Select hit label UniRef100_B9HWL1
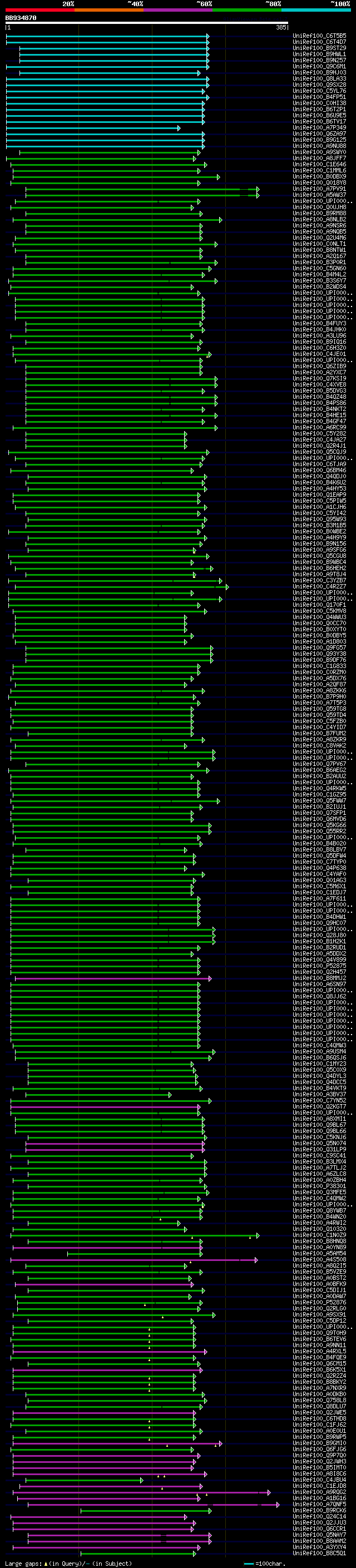Screen dimensions: 356x1568 point(319,54)
